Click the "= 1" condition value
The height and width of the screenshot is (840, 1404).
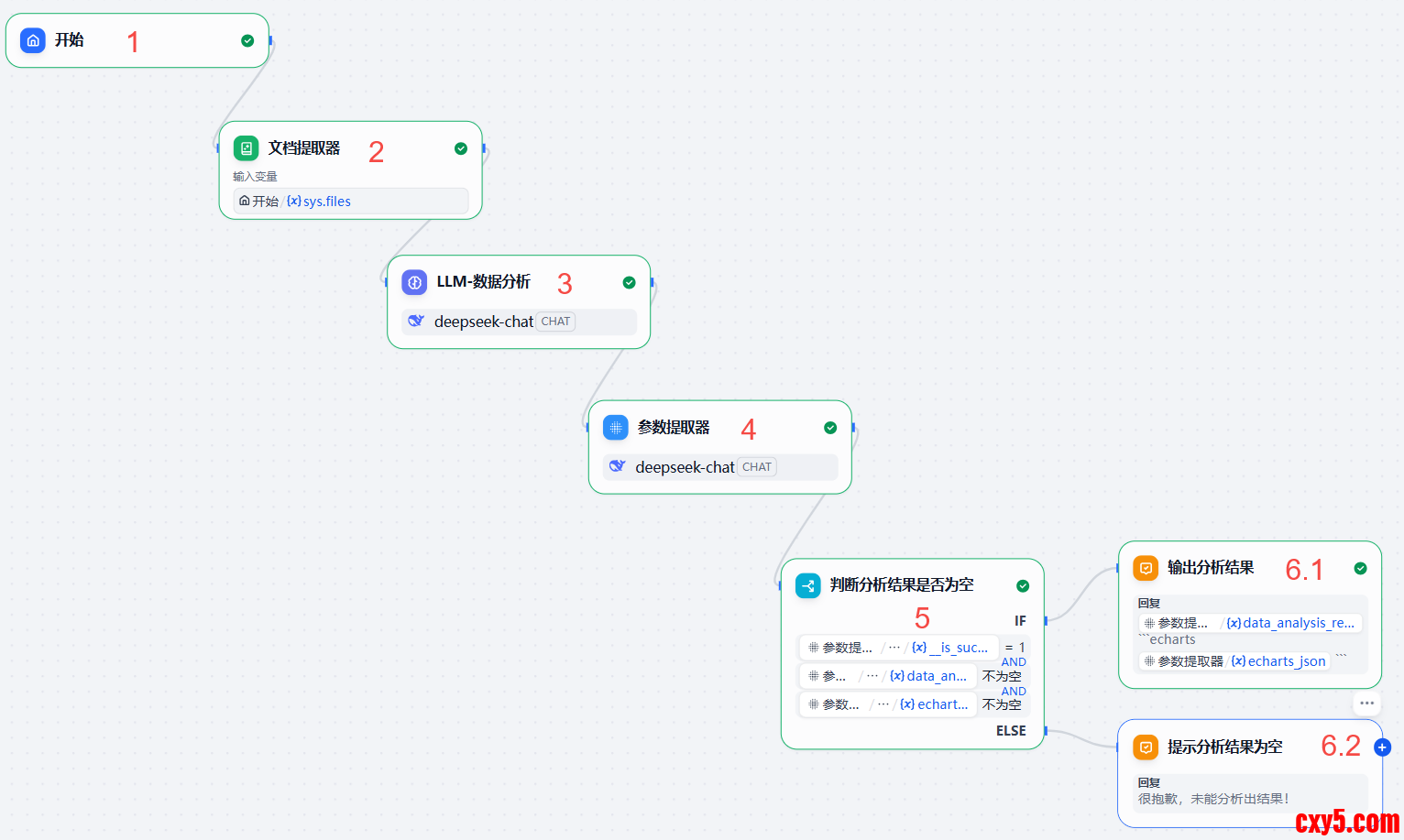(1015, 648)
